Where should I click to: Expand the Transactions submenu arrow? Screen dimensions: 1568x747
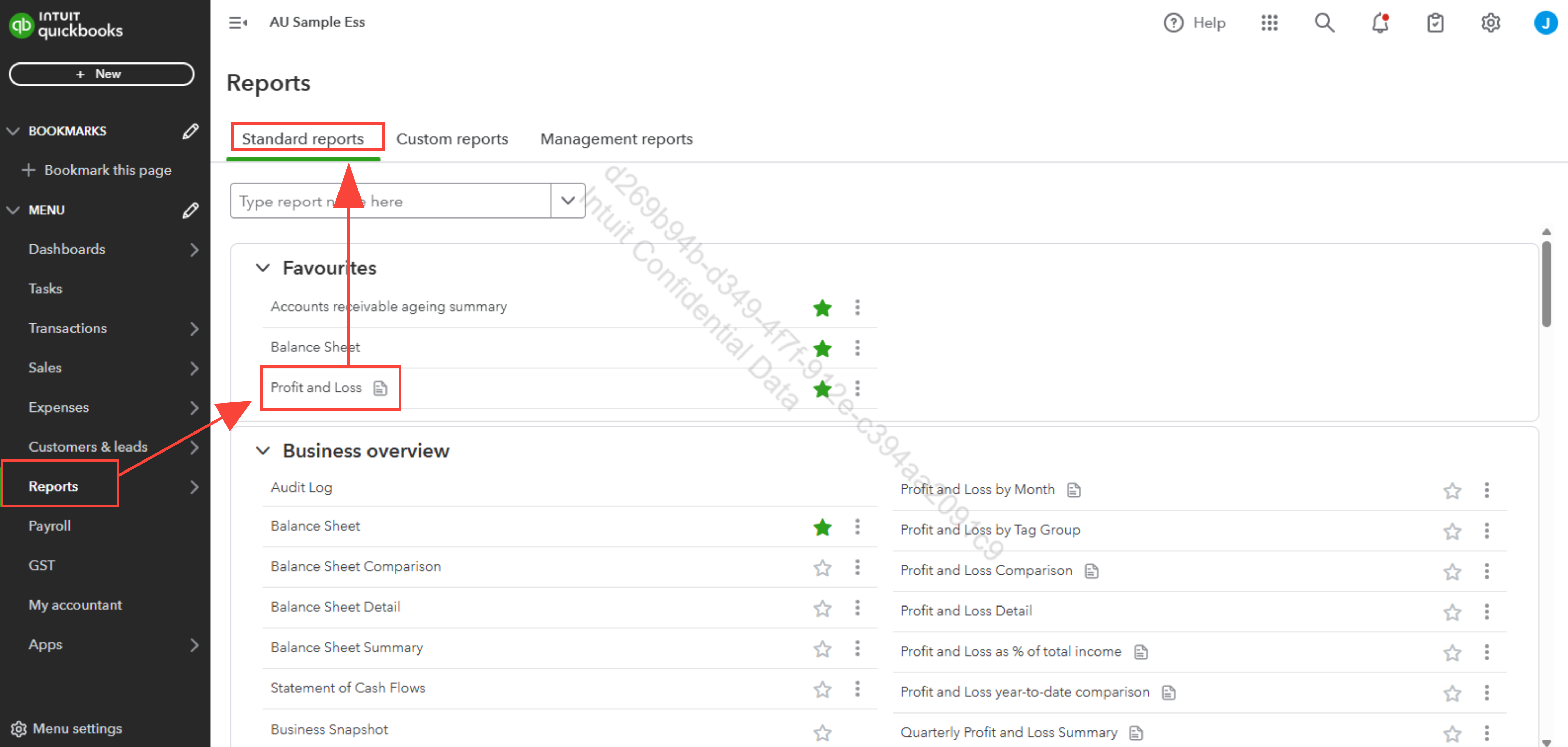tap(194, 329)
